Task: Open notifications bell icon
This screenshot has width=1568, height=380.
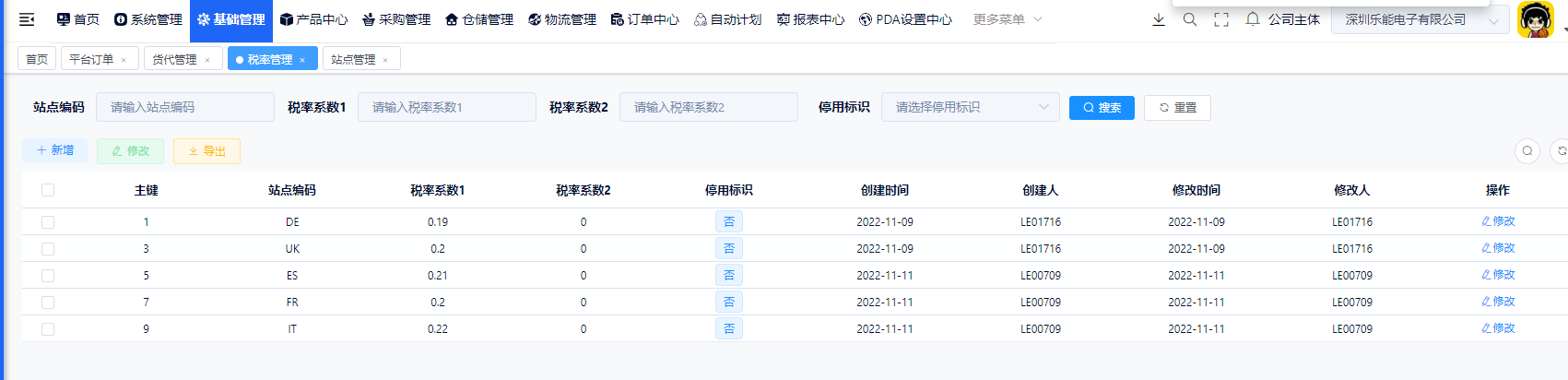Action: 1253,19
